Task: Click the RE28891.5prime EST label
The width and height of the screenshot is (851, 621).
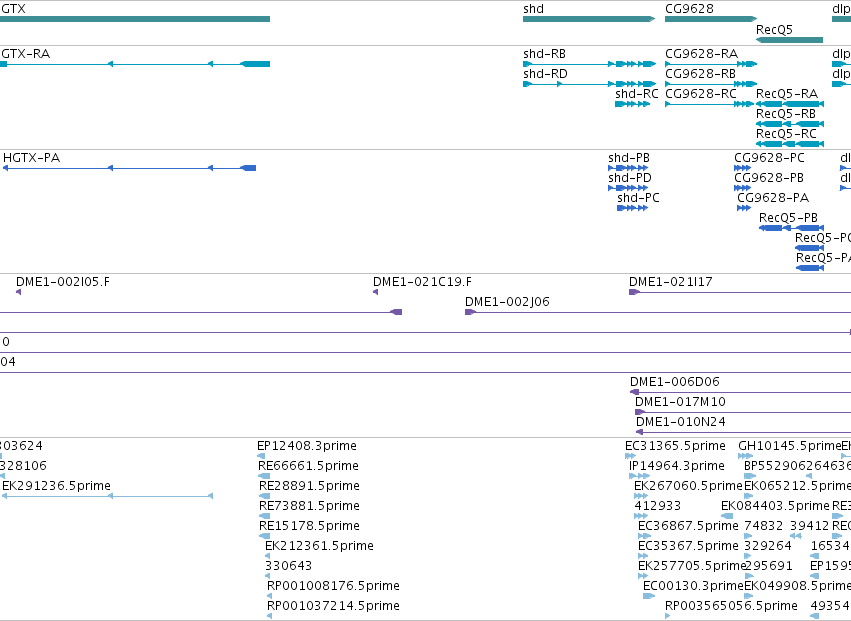Action: [x=309, y=486]
